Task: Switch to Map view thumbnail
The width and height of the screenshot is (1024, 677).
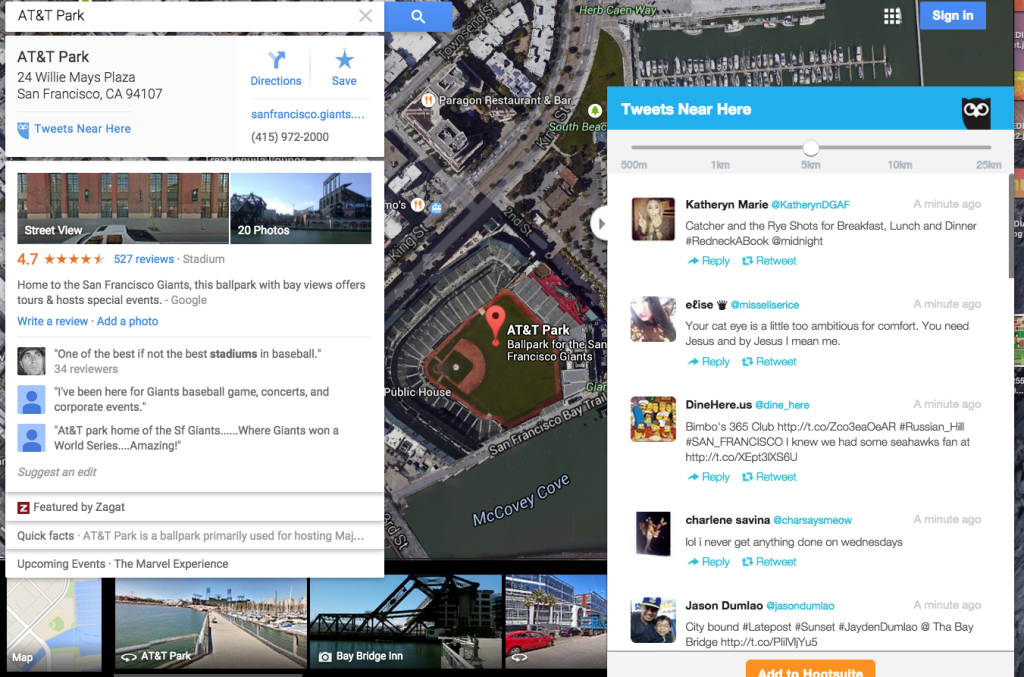Action: tap(54, 624)
